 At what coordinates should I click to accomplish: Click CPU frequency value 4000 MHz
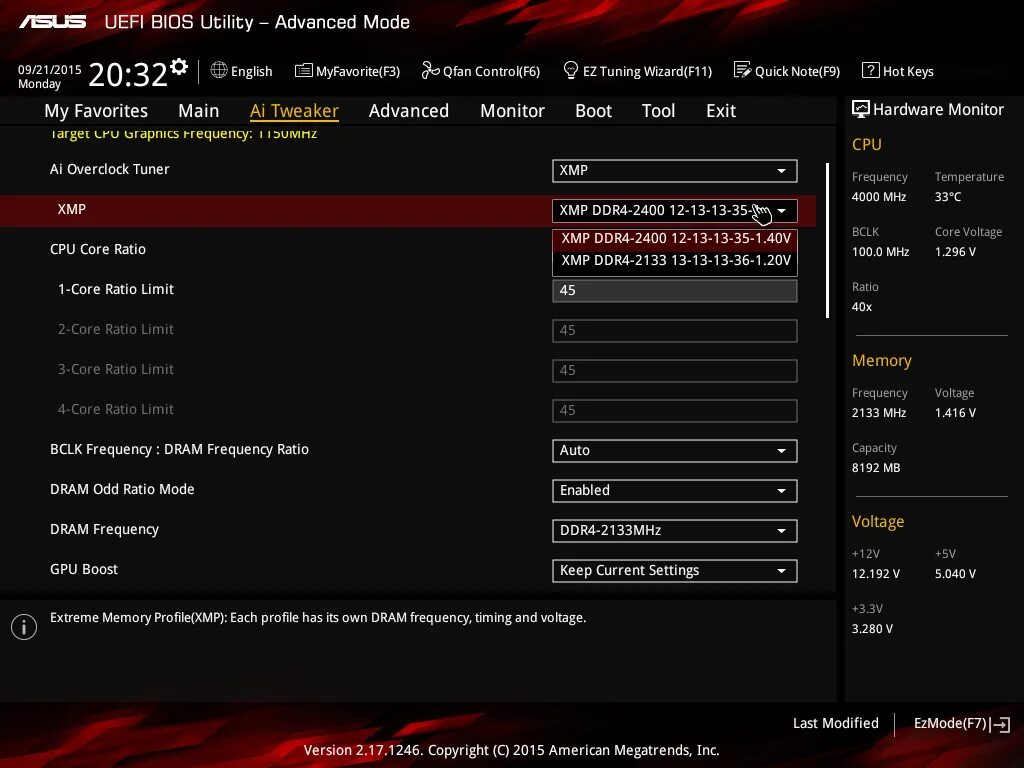pos(879,197)
